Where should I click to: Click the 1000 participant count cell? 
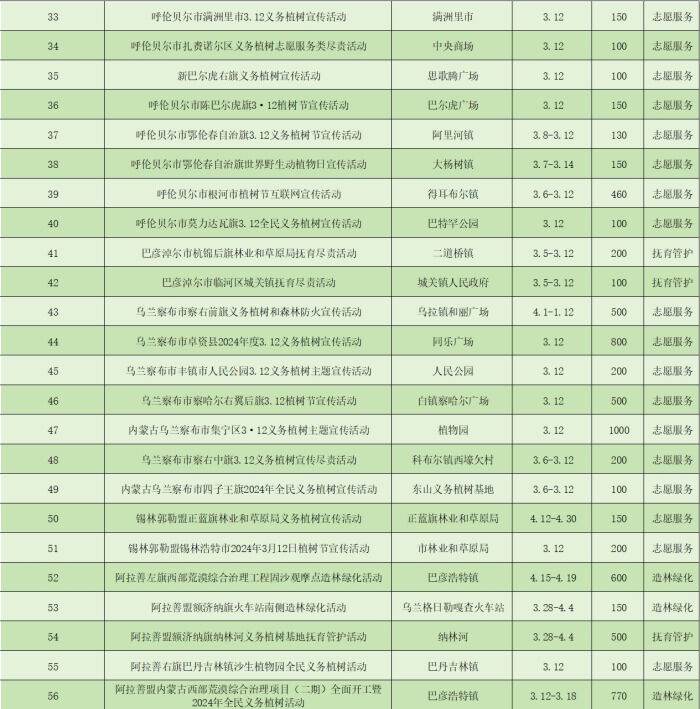pyautogui.click(x=618, y=430)
